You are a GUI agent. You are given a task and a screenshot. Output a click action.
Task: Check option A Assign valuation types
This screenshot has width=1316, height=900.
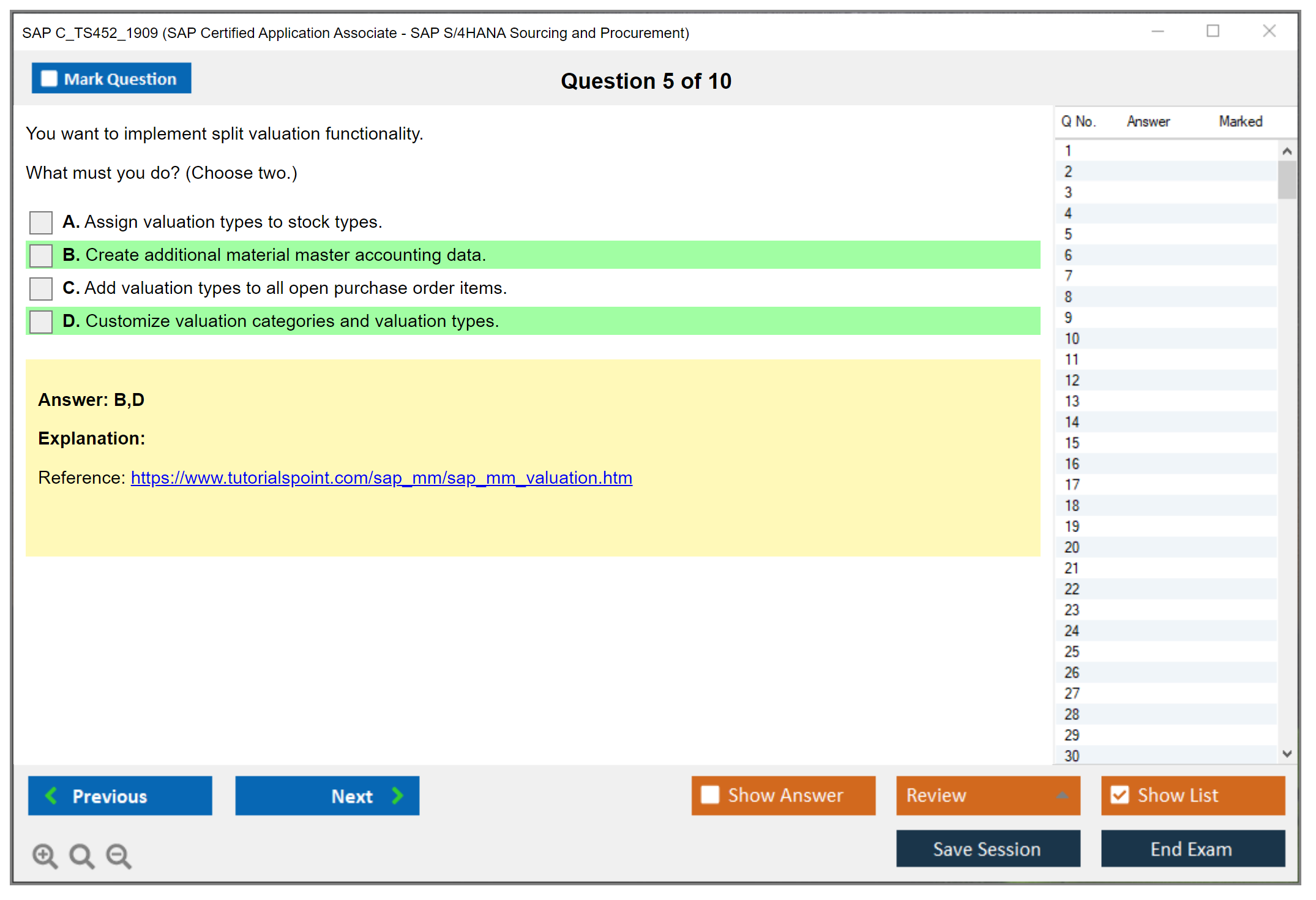tap(41, 222)
